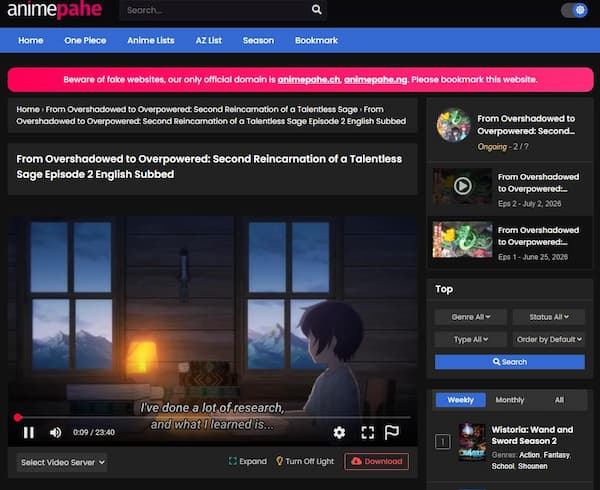Click Turn Off Light

[x=305, y=461]
